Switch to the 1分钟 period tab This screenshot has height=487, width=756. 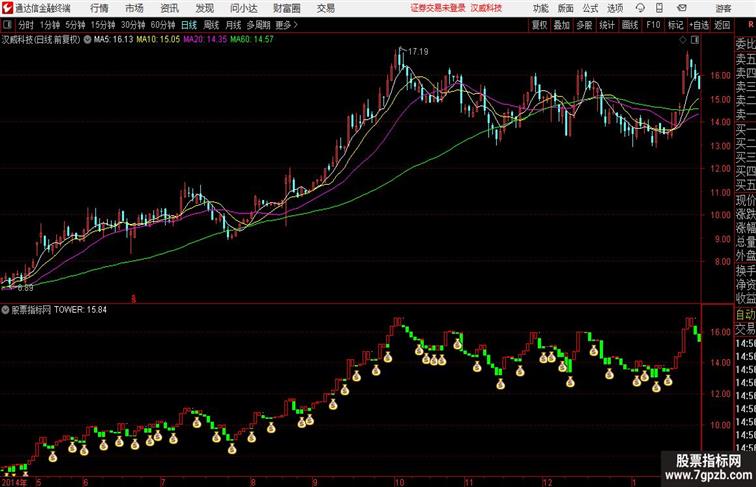[x=50, y=25]
